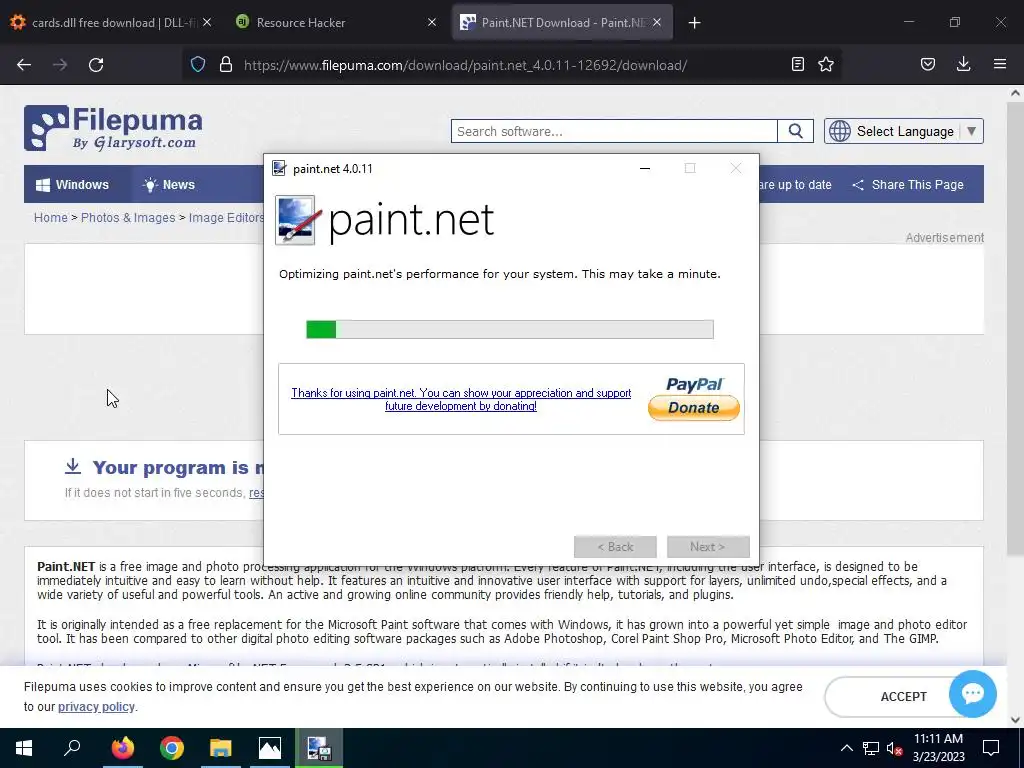Viewport: 1024px width, 768px height.
Task: Click the muted volume tray icon
Action: (894, 748)
